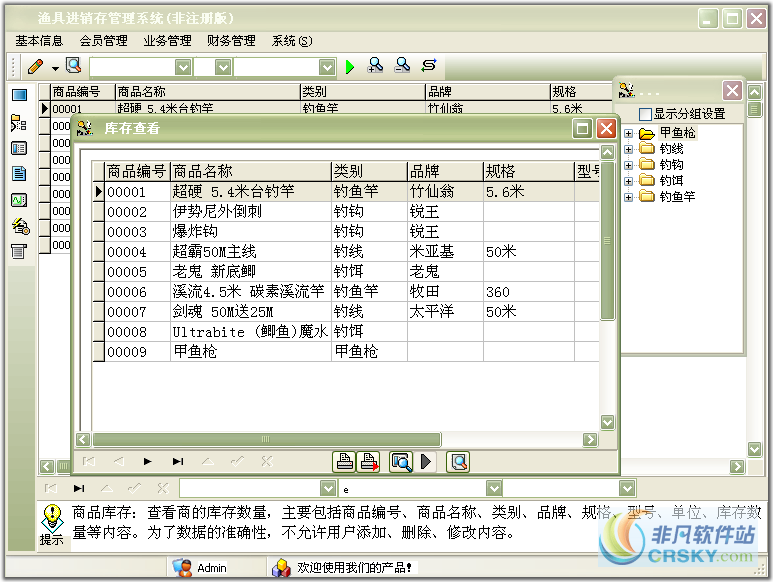Click the pencil edit icon in main toolbar
773x582 pixels.
(36, 67)
